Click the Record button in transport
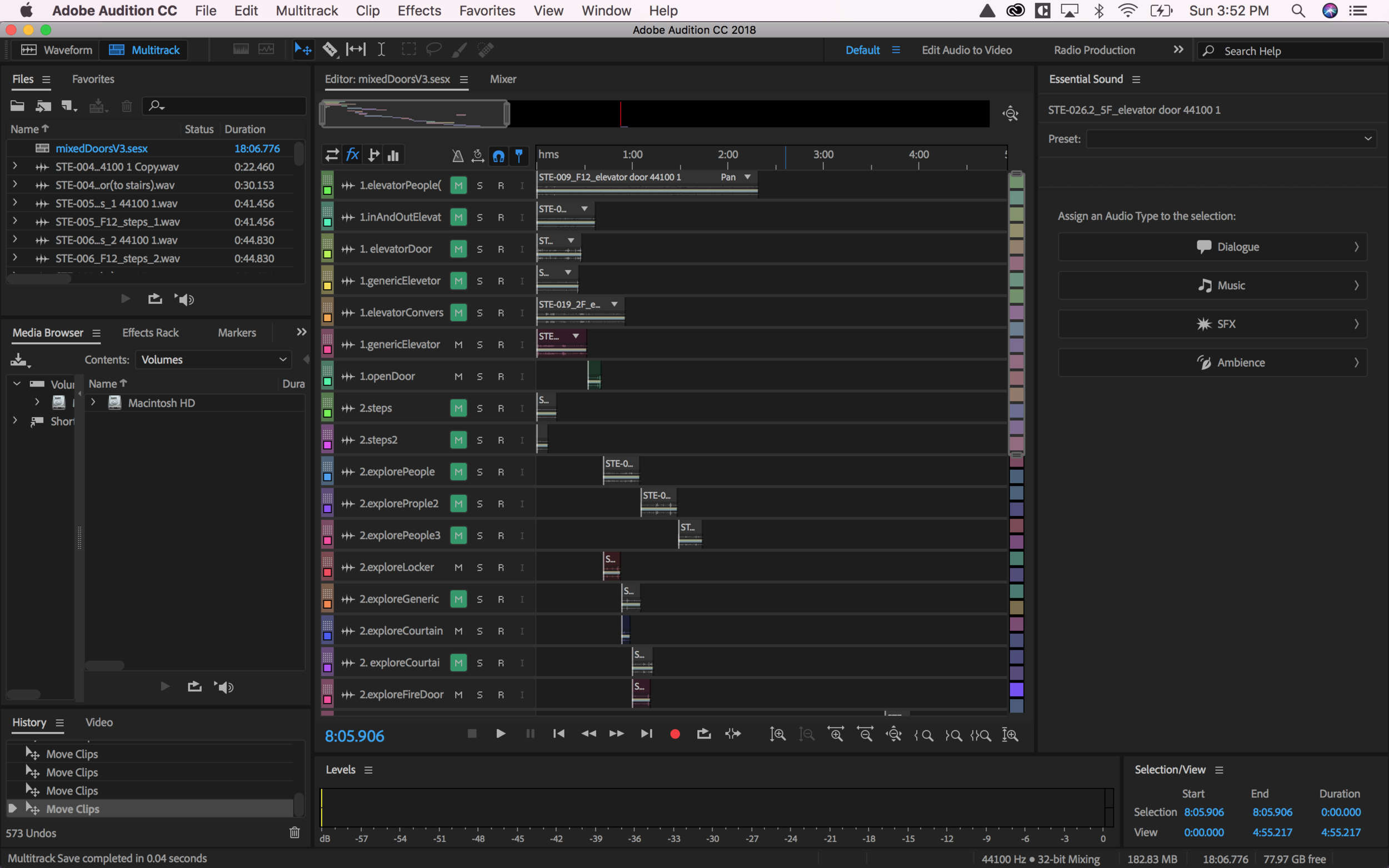This screenshot has height=868, width=1389. point(674,734)
